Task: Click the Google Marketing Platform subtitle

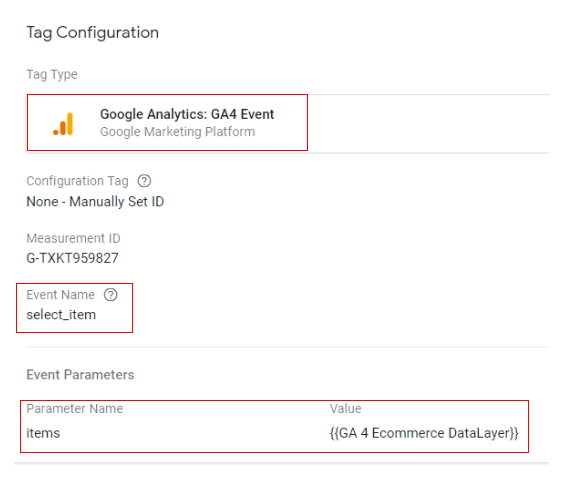Action: click(178, 132)
